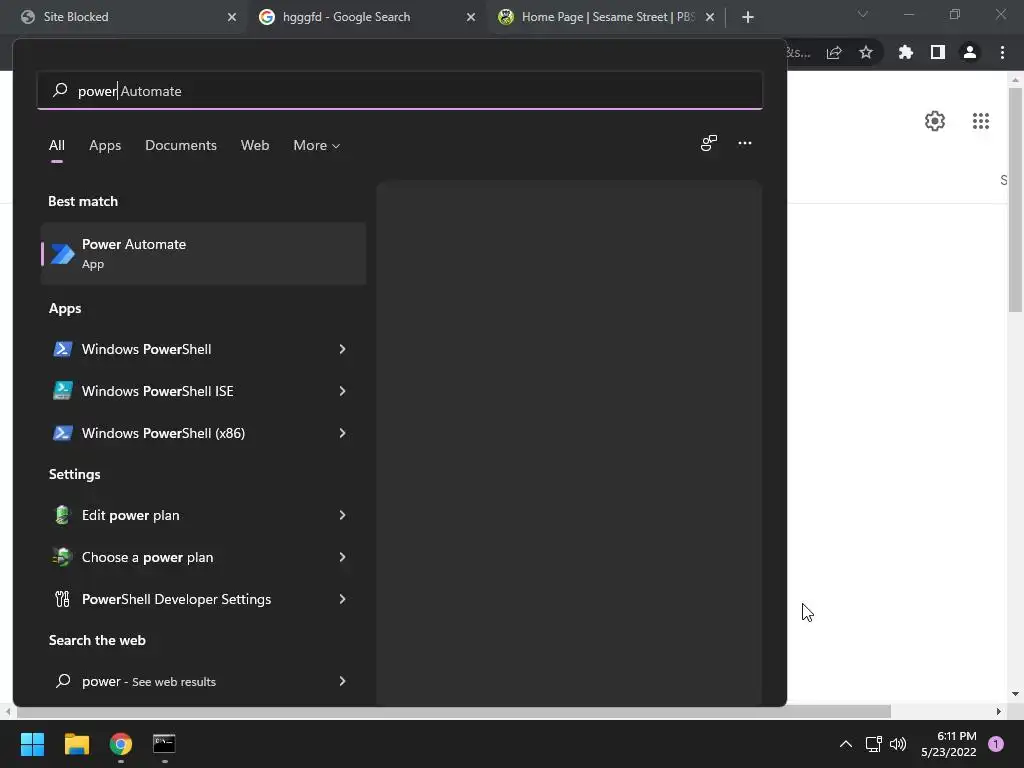1024x768 pixels.
Task: Click PowerShell Developer Settings tools icon
Action: pyautogui.click(x=63, y=599)
